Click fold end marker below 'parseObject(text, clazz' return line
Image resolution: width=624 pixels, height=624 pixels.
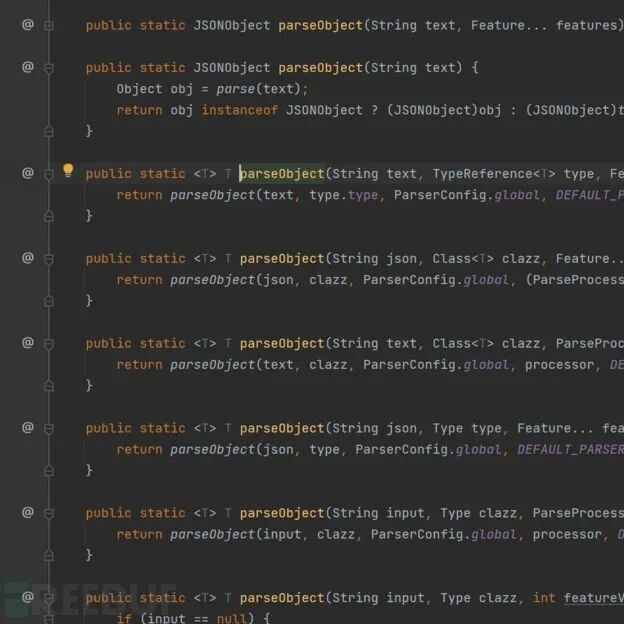[49, 386]
